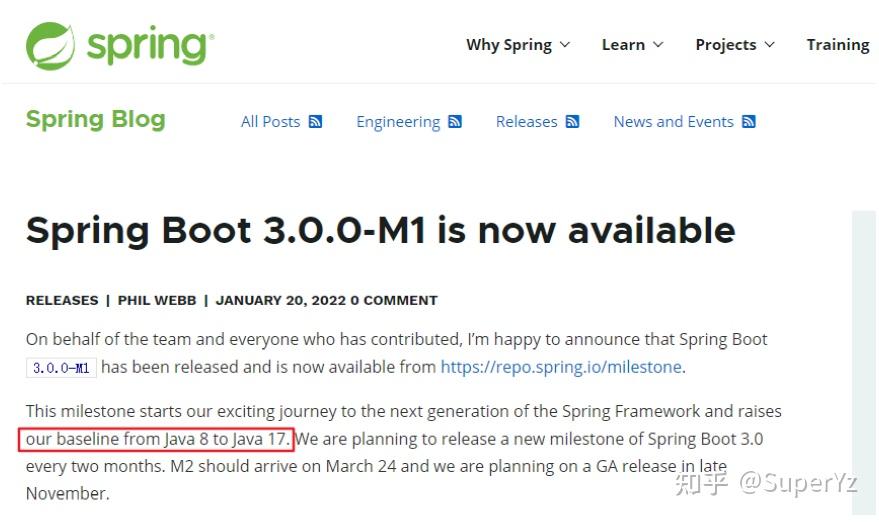The height and width of the screenshot is (522, 879).
Task: Open the Projects dropdown chevron
Action: pos(770,45)
